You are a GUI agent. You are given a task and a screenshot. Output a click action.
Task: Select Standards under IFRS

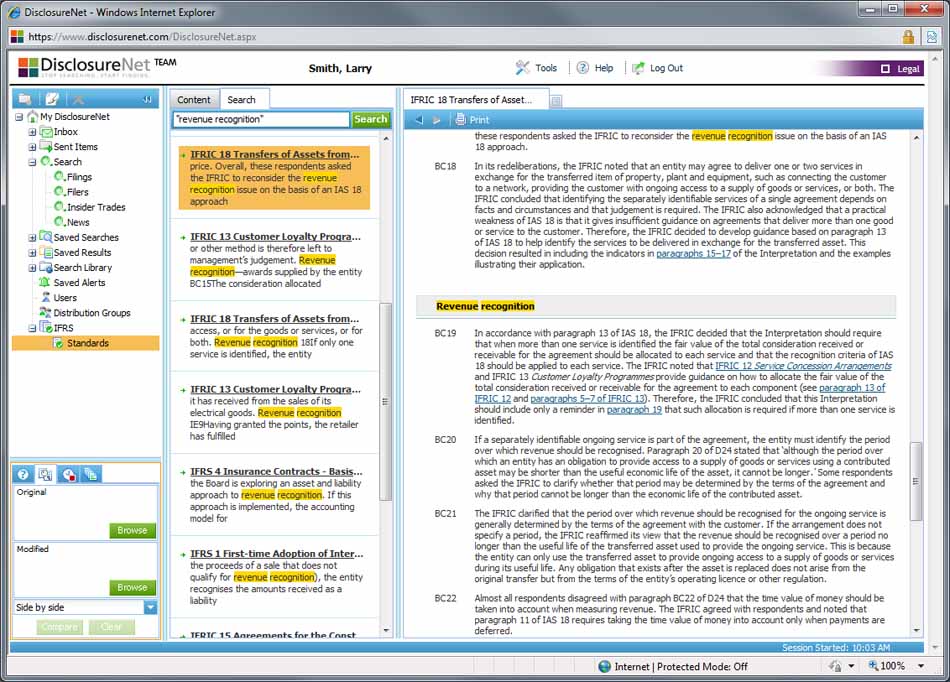(88, 343)
